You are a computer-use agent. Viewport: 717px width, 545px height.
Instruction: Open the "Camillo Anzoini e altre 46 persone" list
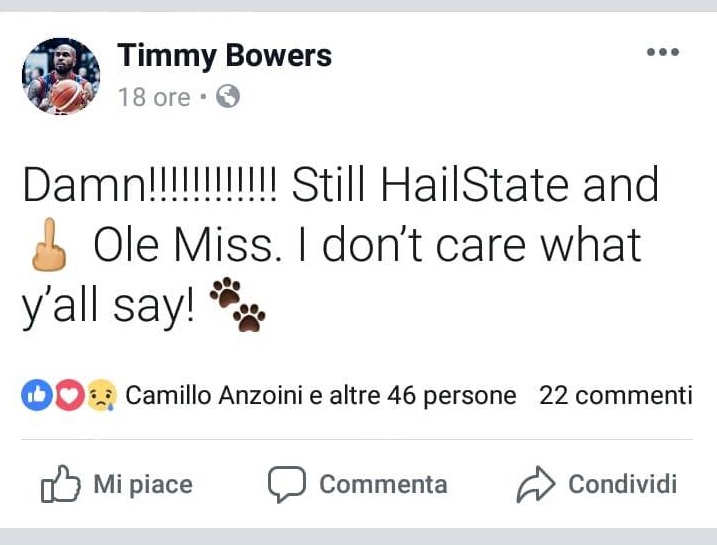pyautogui.click(x=320, y=396)
